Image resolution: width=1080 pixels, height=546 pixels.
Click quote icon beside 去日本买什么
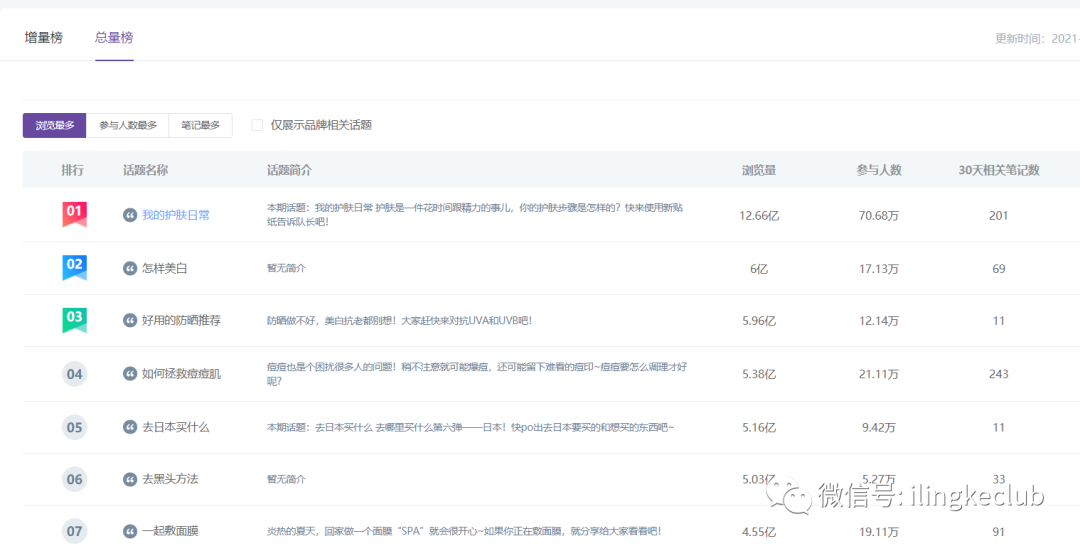129,427
